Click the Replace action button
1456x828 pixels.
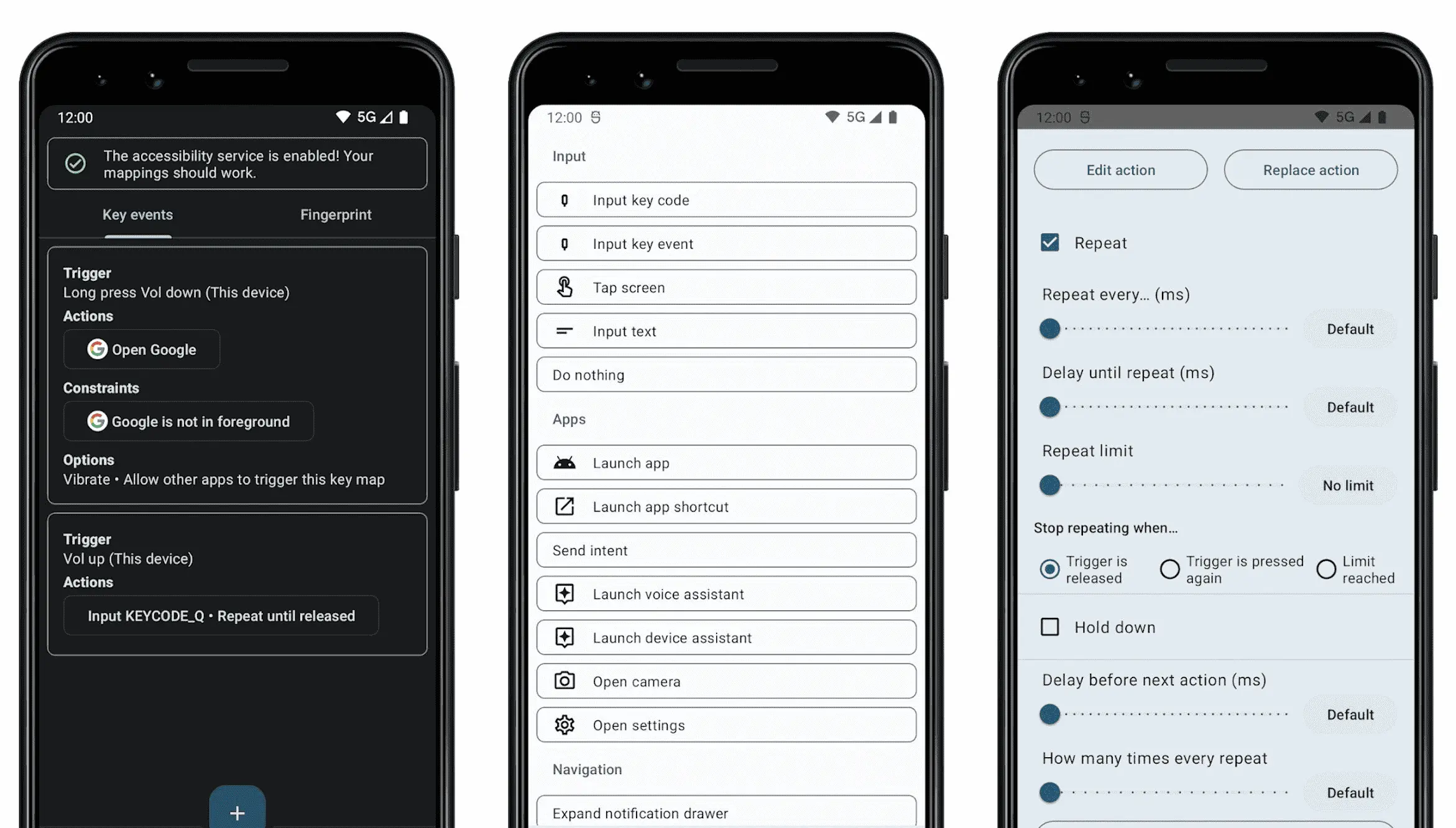point(1310,169)
